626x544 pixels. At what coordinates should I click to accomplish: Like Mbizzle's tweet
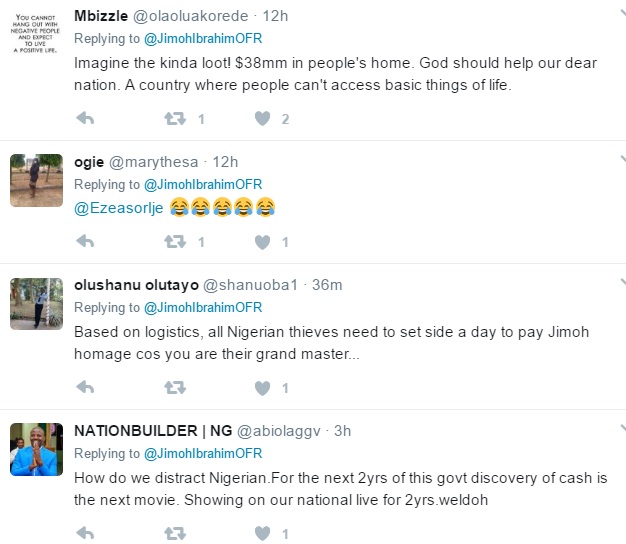pos(263,119)
